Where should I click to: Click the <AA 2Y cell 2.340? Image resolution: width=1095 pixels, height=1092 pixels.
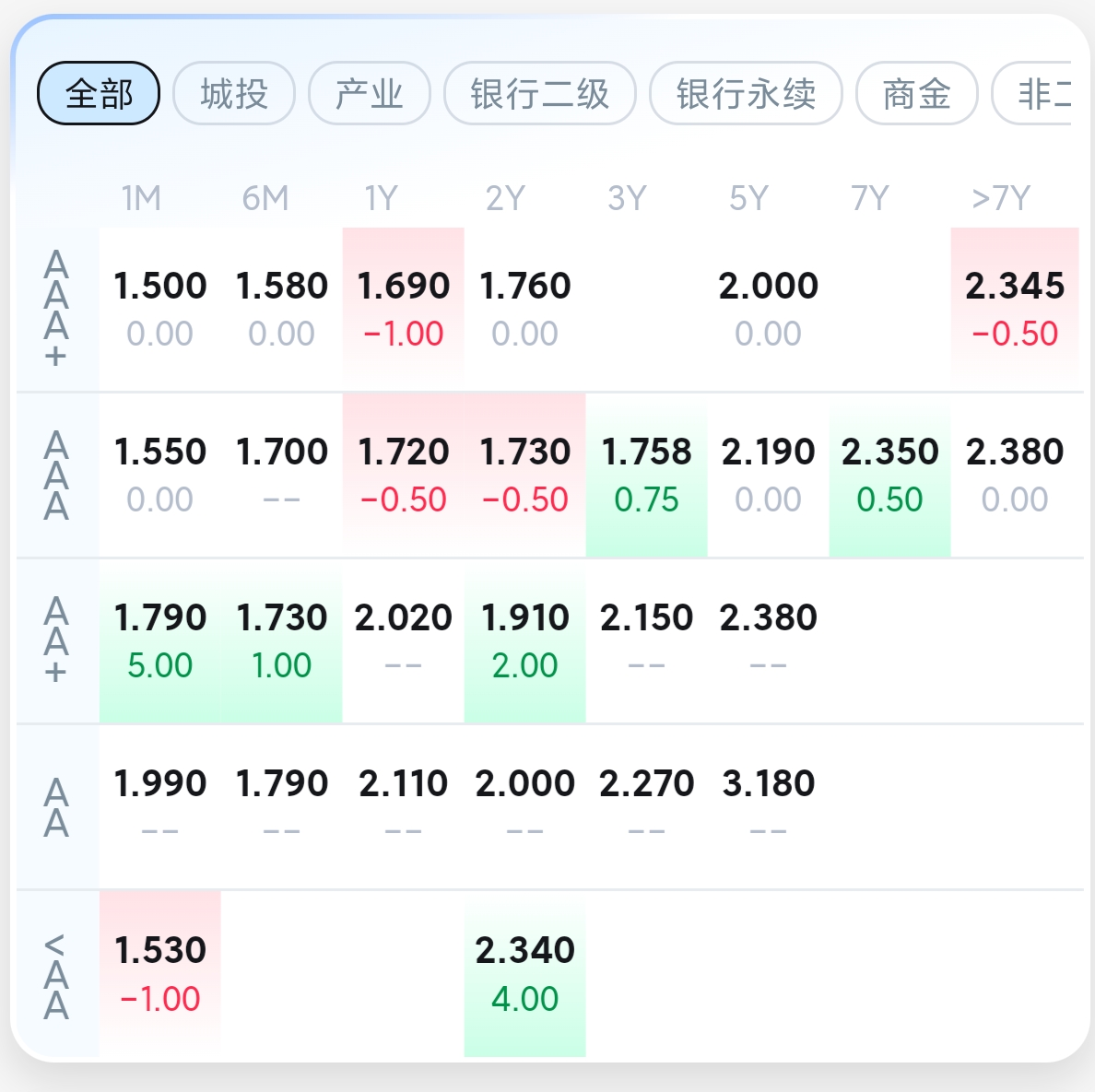pos(525,973)
